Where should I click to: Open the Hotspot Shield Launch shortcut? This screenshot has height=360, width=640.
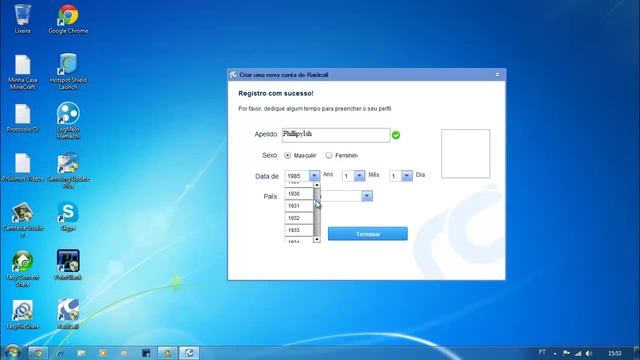pyautogui.click(x=68, y=71)
